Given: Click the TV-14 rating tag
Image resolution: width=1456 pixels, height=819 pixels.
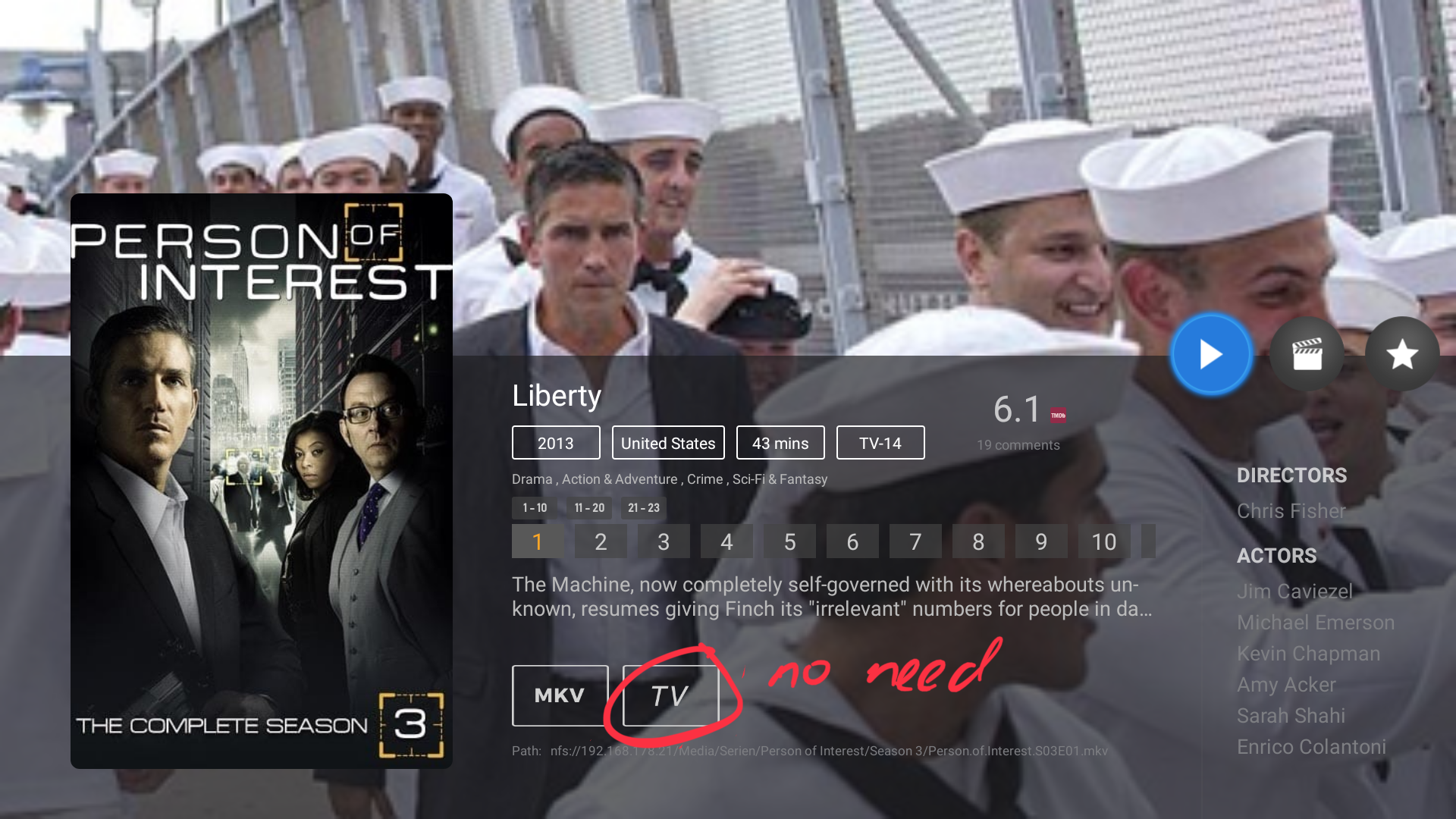Looking at the screenshot, I should click(x=880, y=443).
